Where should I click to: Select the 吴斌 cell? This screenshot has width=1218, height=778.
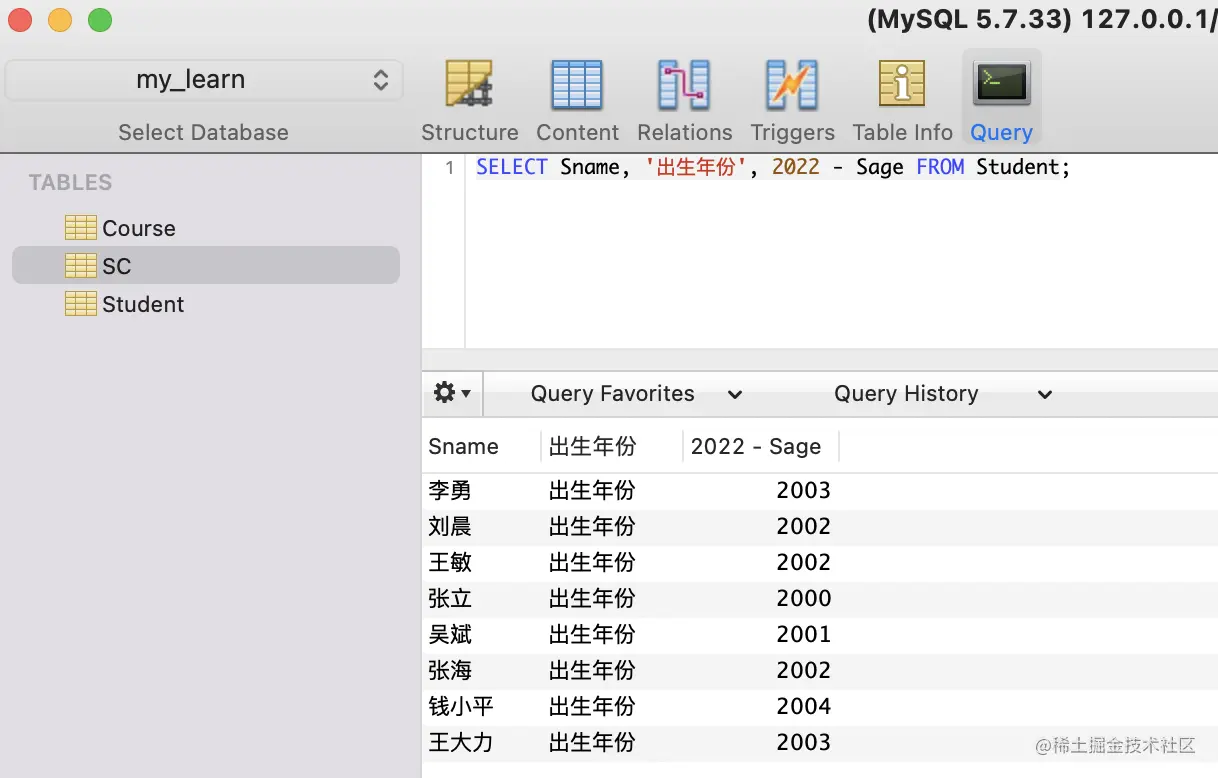[x=450, y=634]
